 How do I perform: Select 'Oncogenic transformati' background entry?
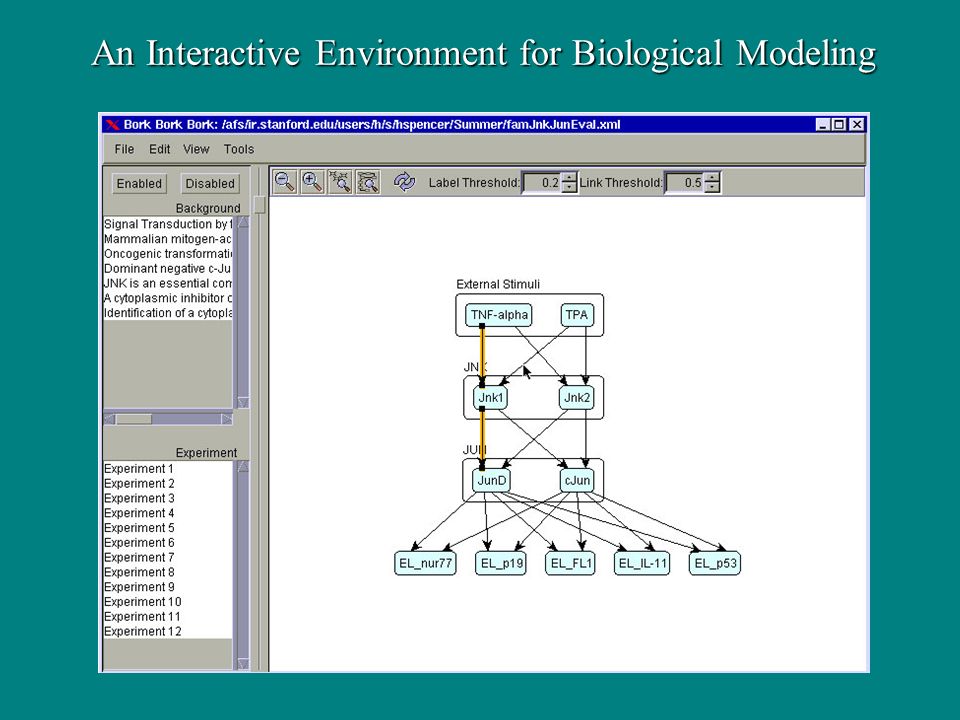(x=168, y=253)
